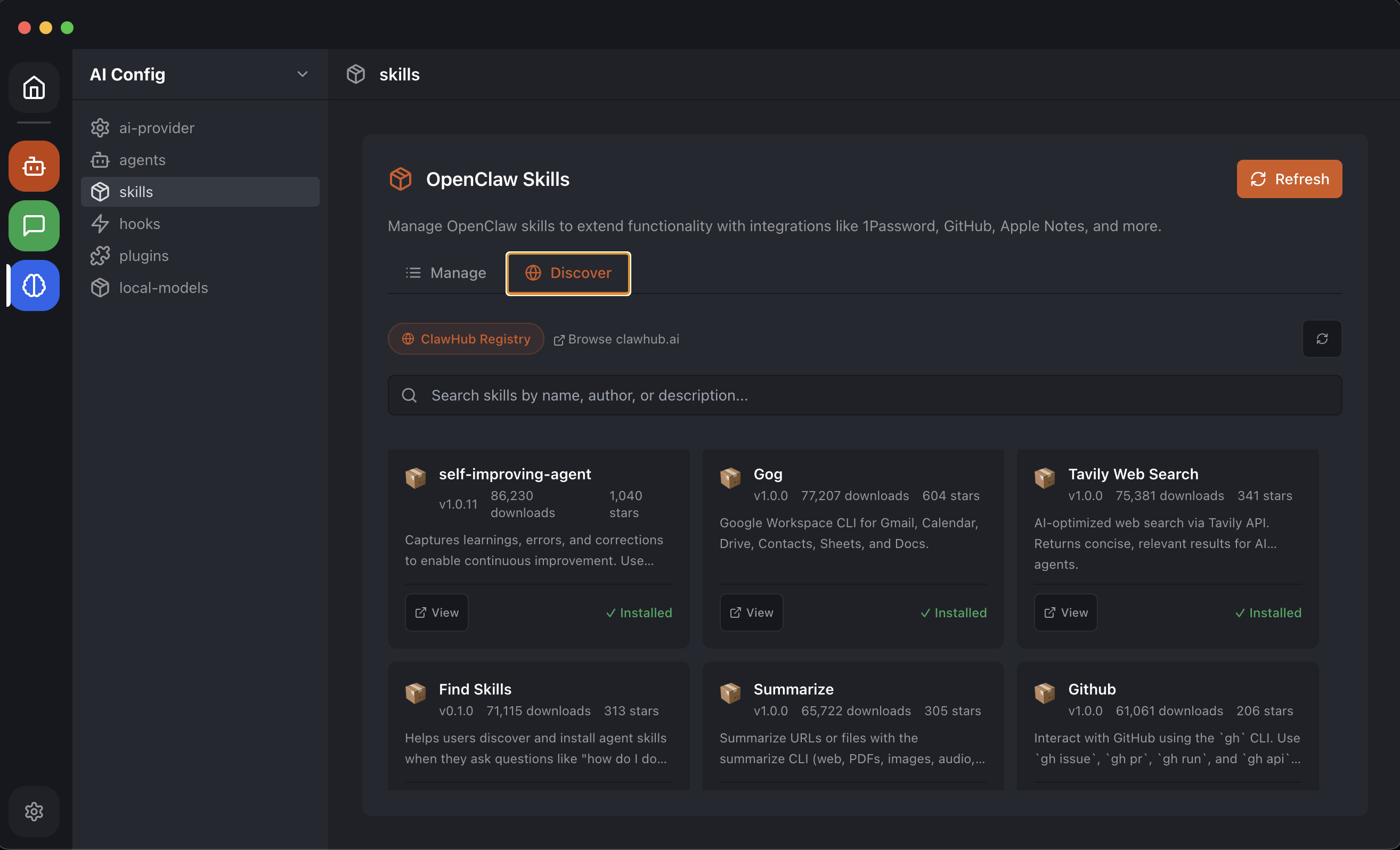Open the green chat bubble icon
The image size is (1400, 850).
pyautogui.click(x=34, y=226)
